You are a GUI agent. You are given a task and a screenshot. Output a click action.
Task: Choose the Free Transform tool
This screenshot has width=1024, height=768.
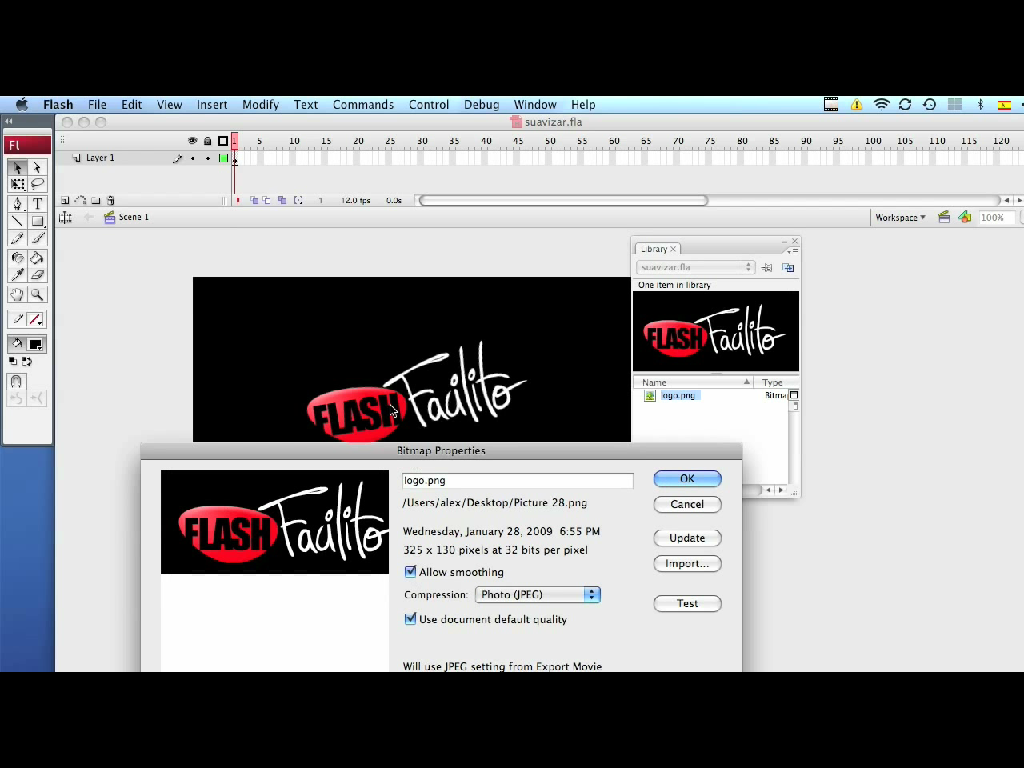click(x=17, y=185)
